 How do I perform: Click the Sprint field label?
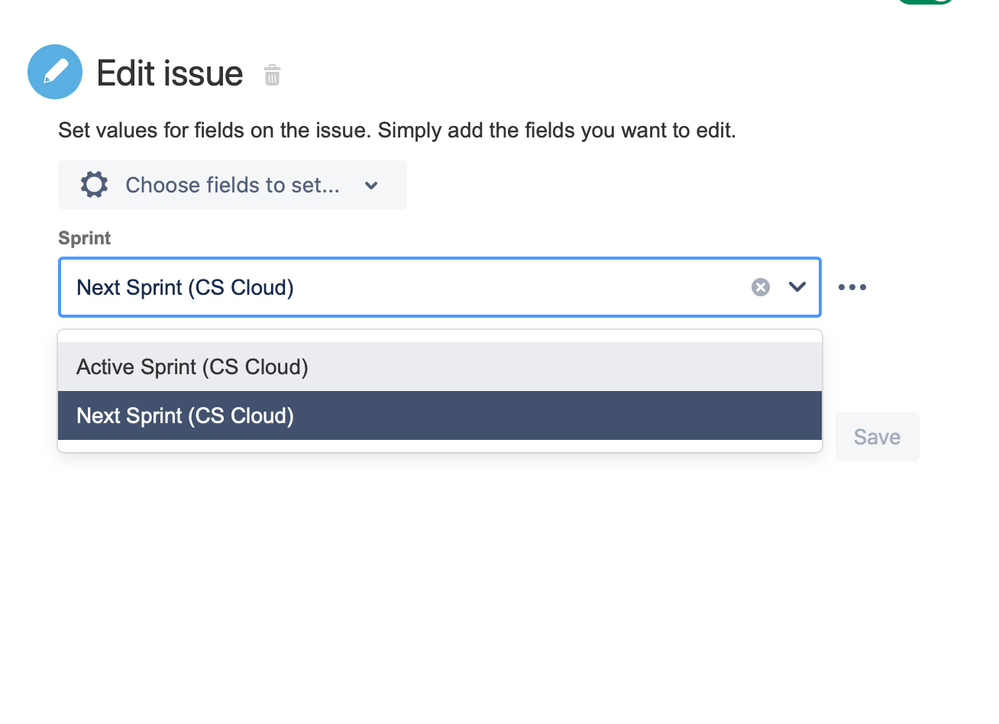coord(84,238)
